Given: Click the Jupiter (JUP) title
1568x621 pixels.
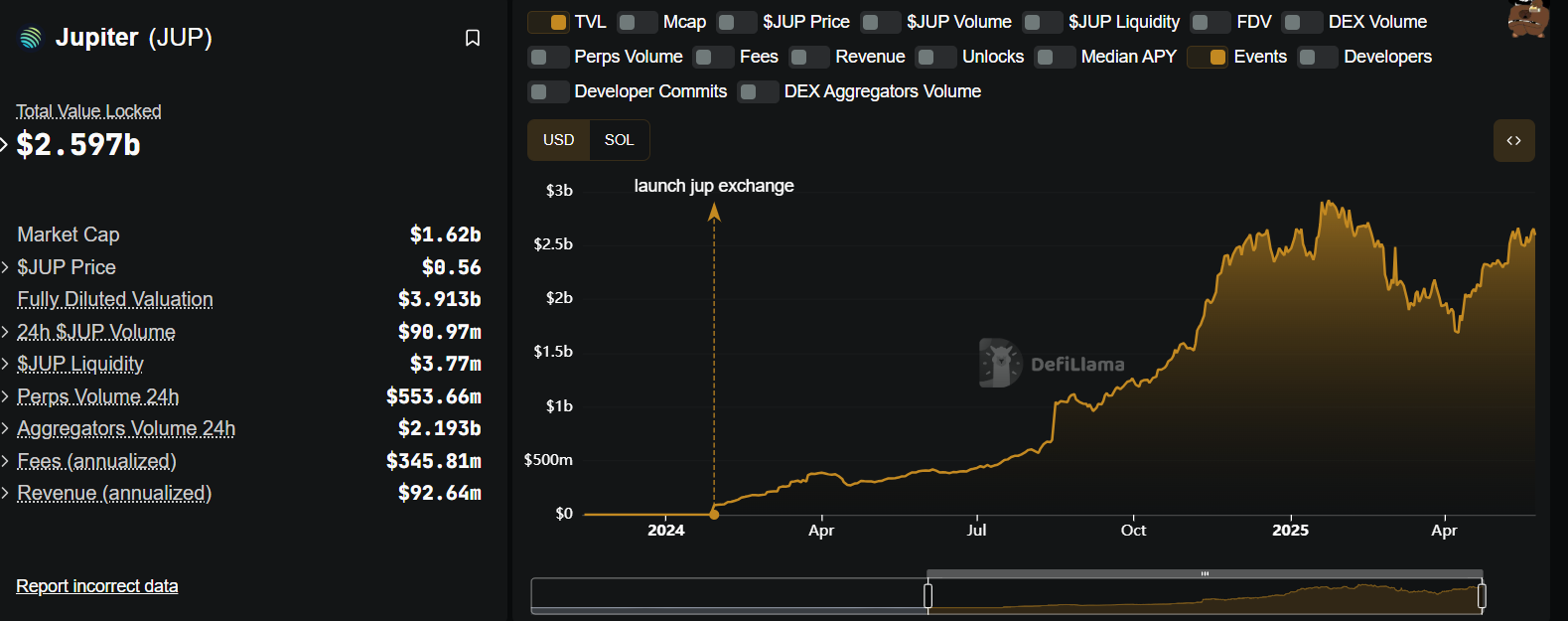Looking at the screenshot, I should (x=134, y=38).
